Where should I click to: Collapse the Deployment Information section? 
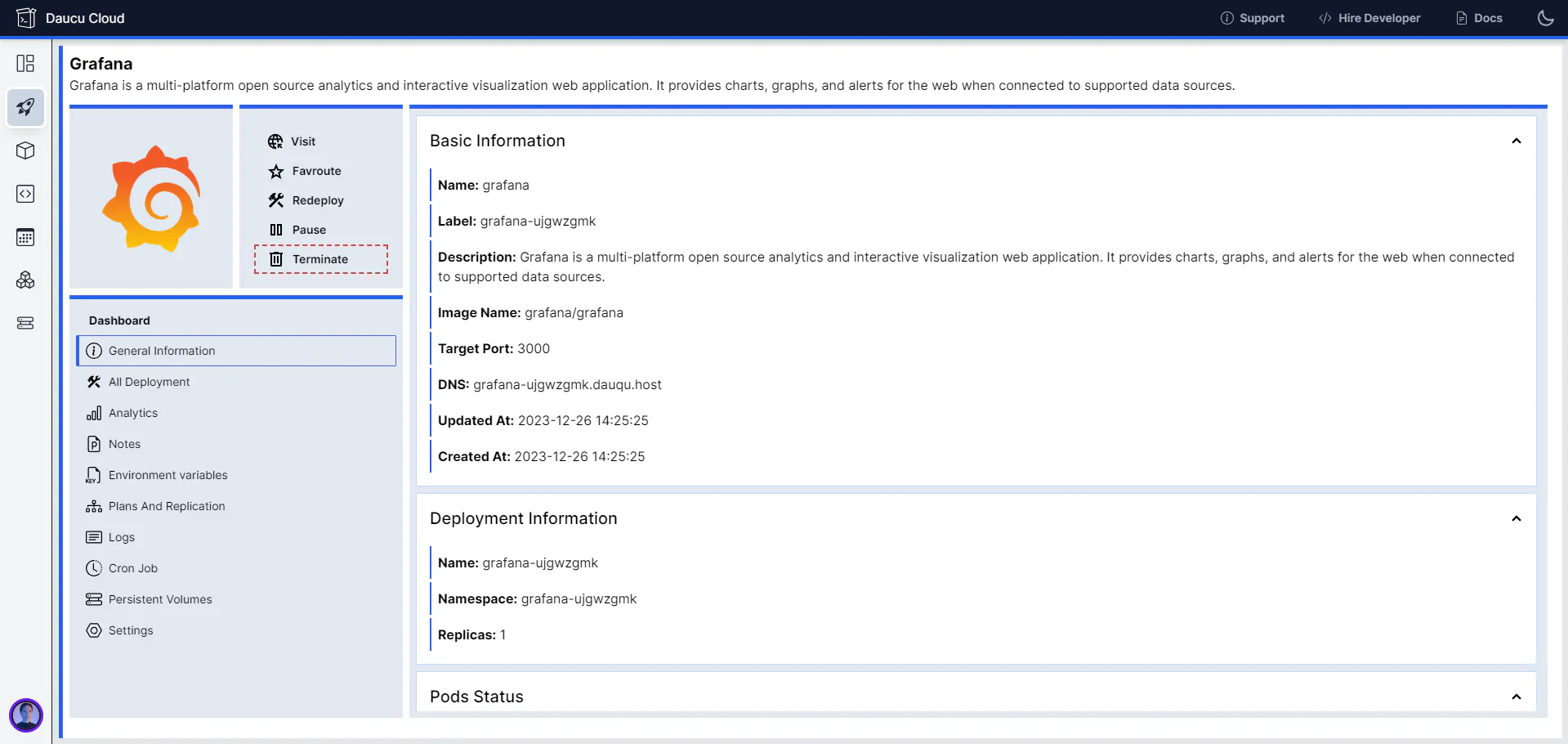point(1516,518)
